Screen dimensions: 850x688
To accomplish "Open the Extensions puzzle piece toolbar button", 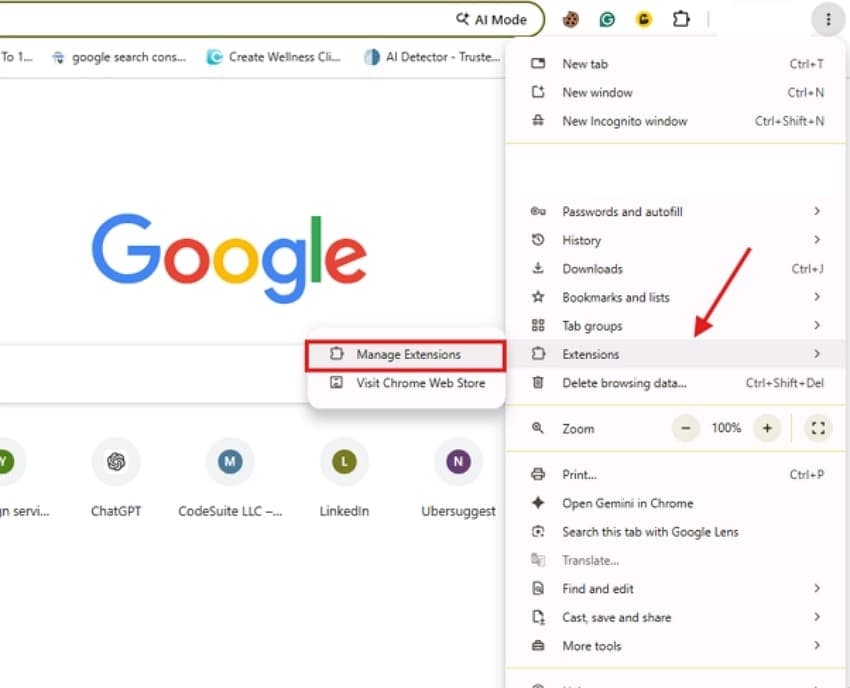I will [x=681, y=20].
